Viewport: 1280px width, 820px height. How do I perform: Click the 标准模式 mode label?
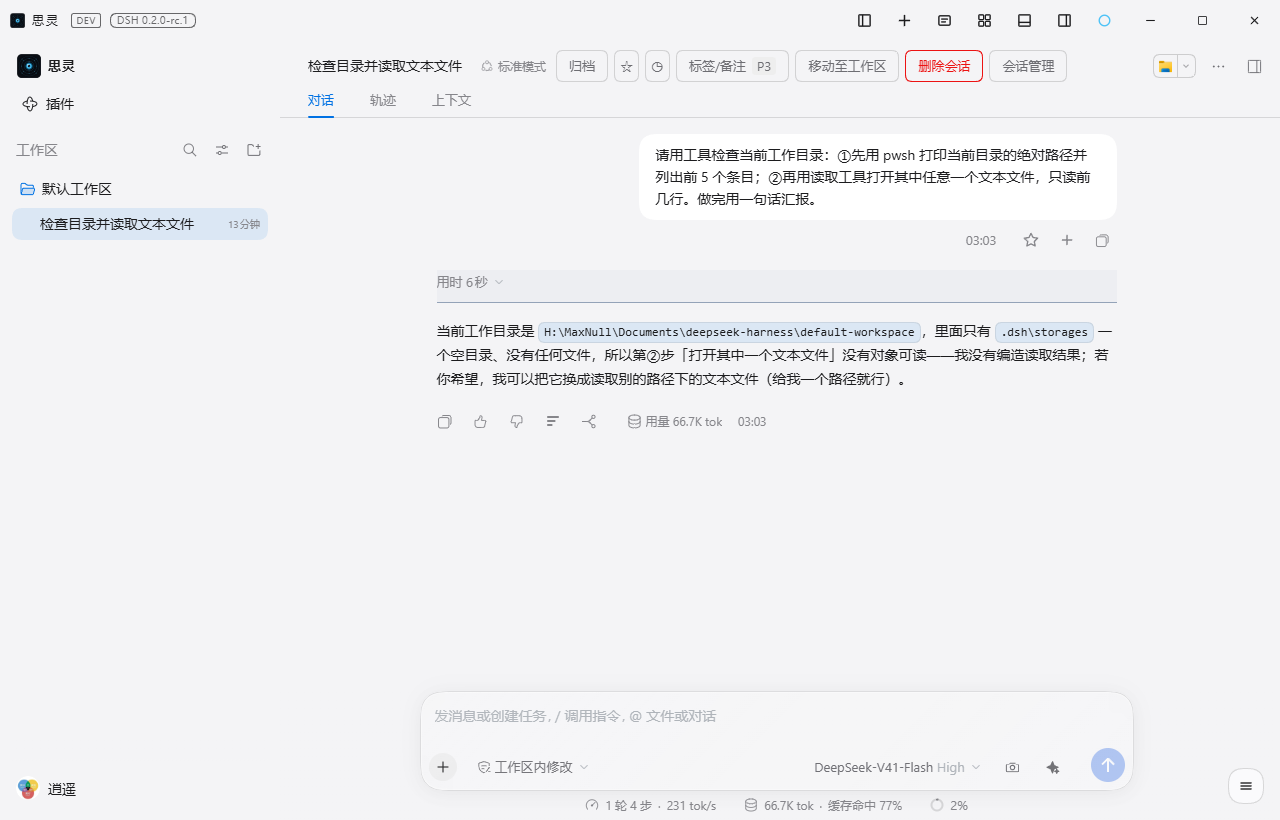pyautogui.click(x=513, y=66)
